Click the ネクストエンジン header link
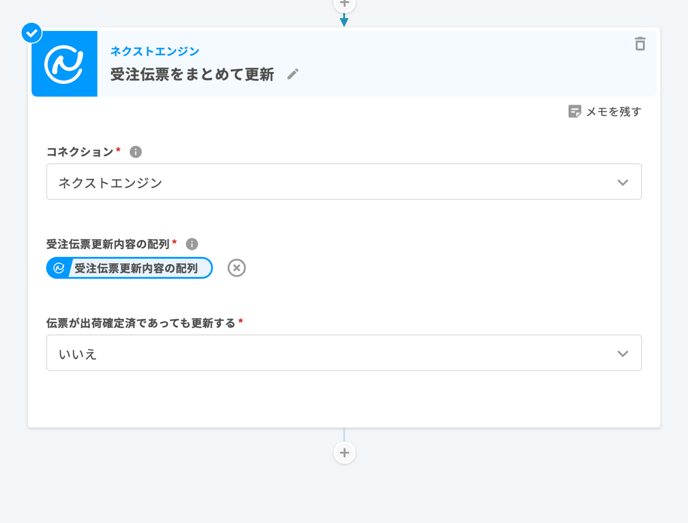Viewport: 688px width, 523px height. (154, 51)
